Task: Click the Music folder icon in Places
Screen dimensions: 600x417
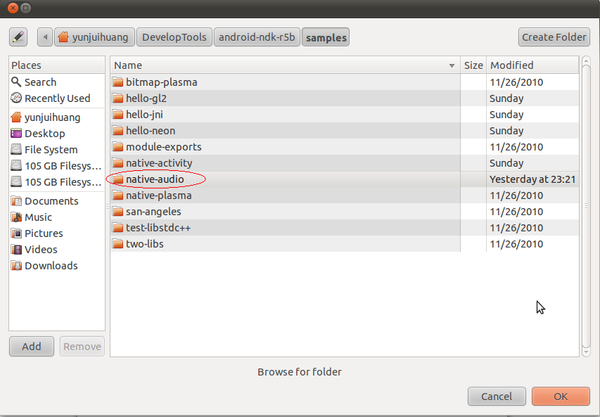Action: pos(16,217)
